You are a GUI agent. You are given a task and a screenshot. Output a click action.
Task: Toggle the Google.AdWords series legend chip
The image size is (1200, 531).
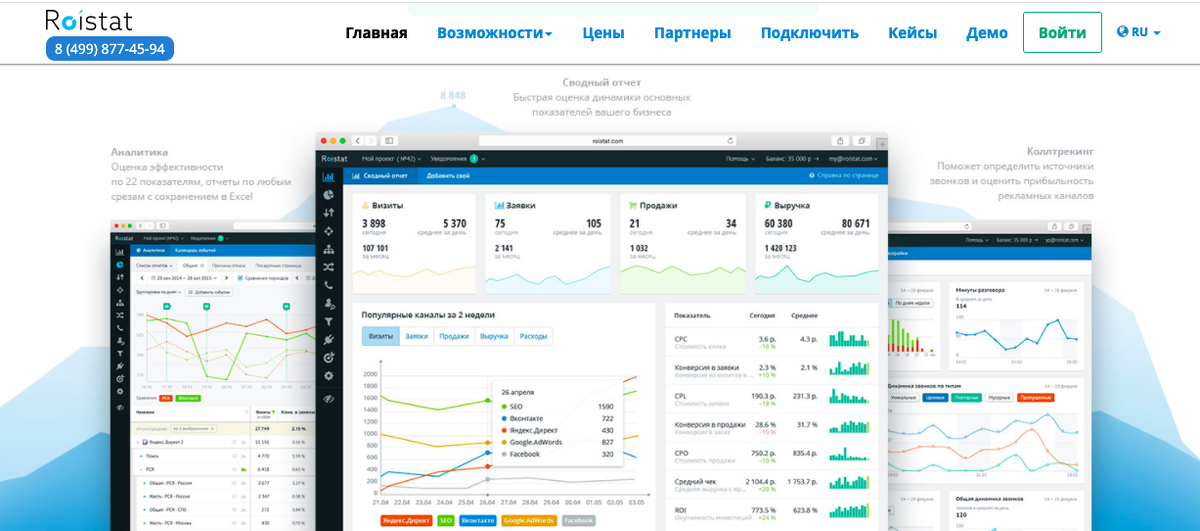coord(529,520)
